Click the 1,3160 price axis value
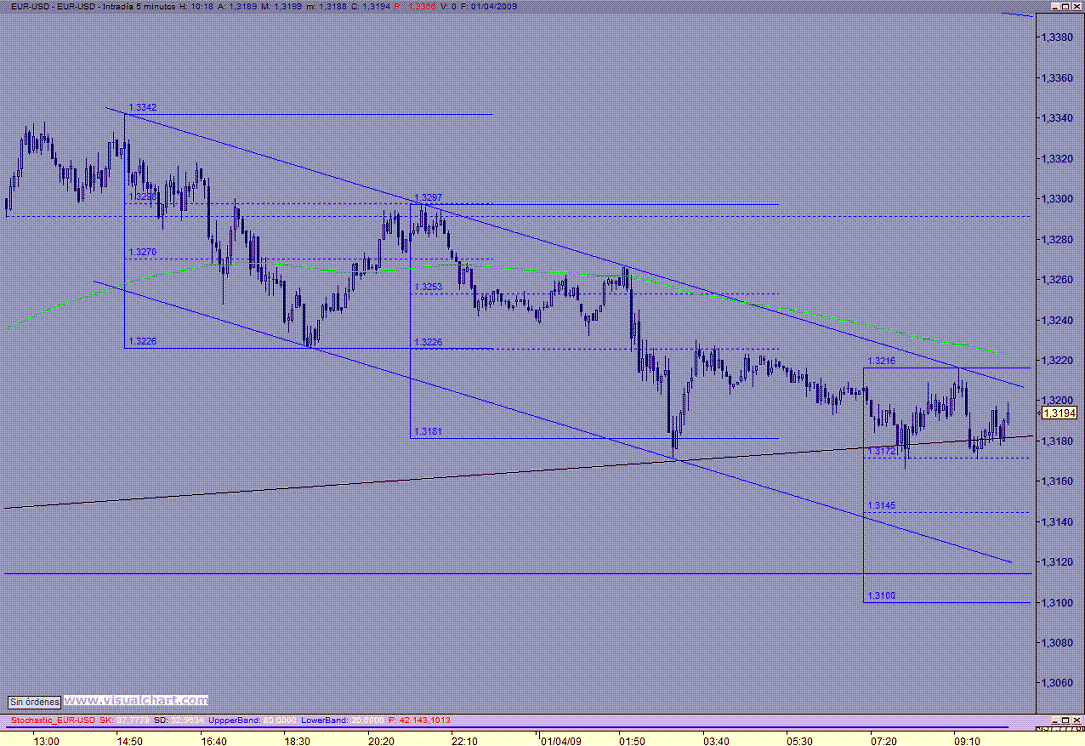This screenshot has height=746, width=1085. click(1057, 482)
